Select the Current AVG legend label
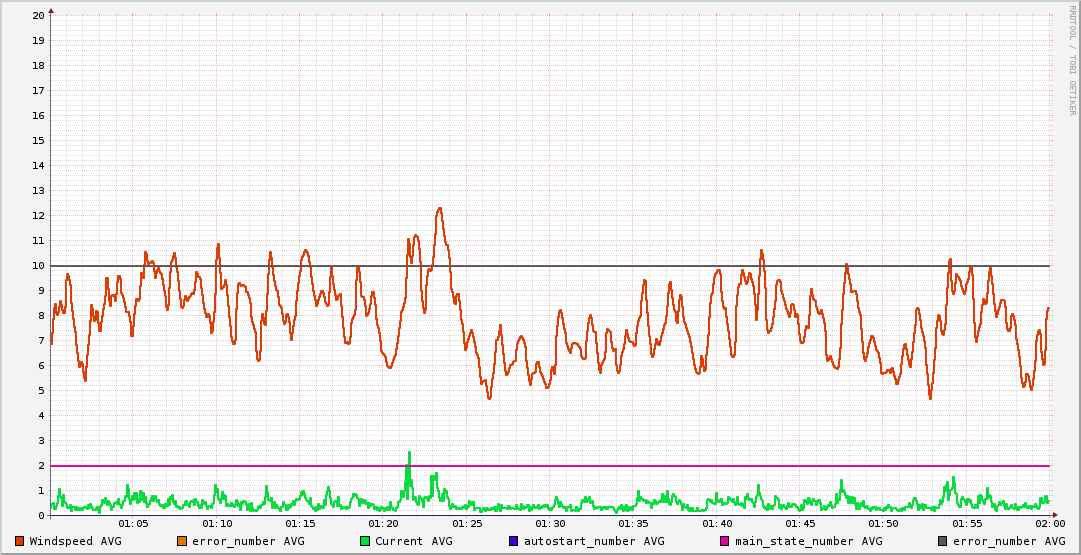Screen dimensions: 1081x555 413,541
